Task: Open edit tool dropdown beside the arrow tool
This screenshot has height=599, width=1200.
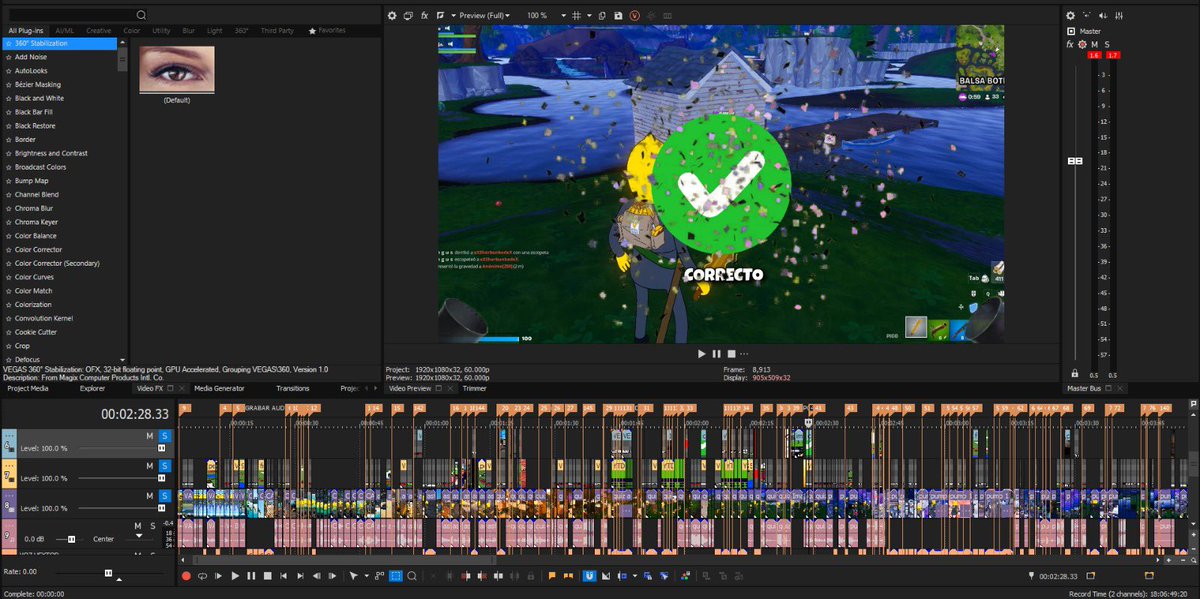Action: coord(367,576)
